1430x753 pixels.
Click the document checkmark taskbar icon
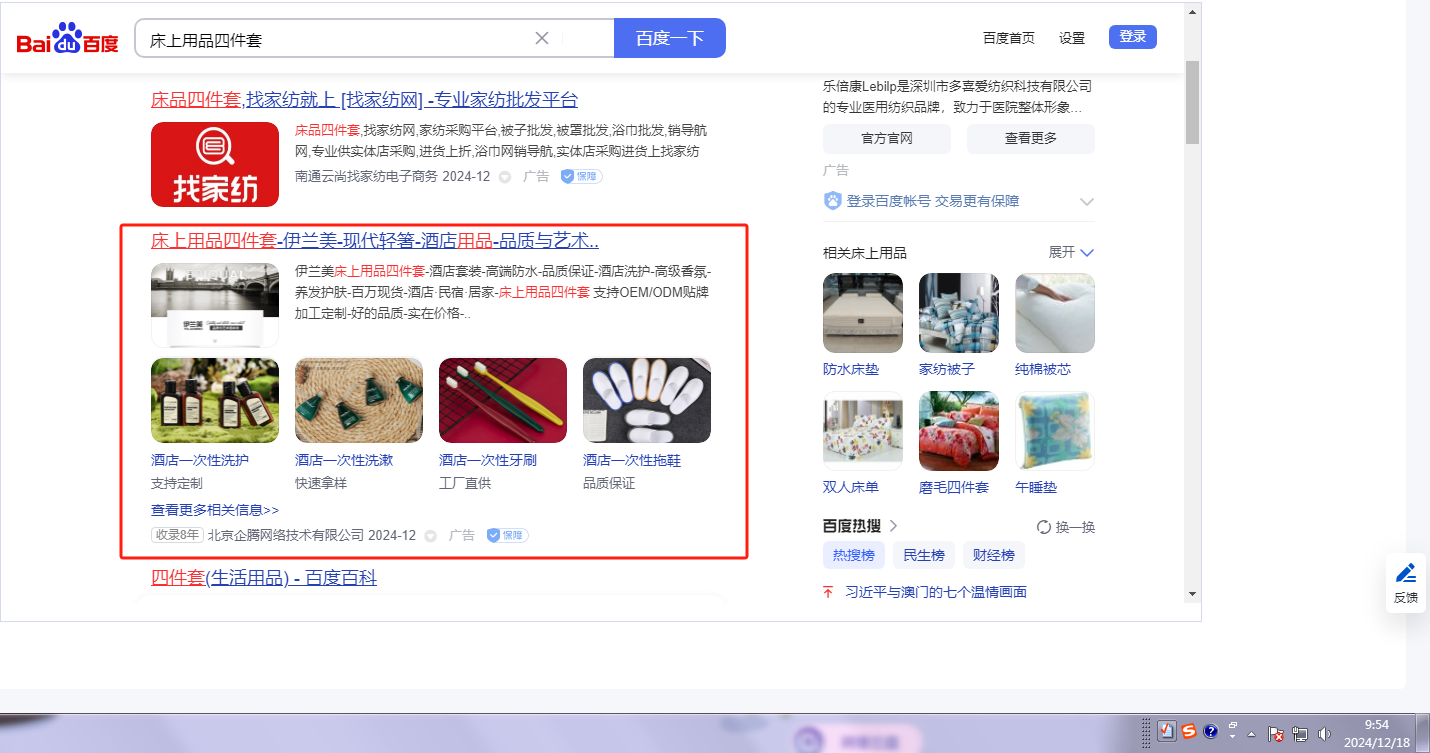pyautogui.click(x=1167, y=731)
